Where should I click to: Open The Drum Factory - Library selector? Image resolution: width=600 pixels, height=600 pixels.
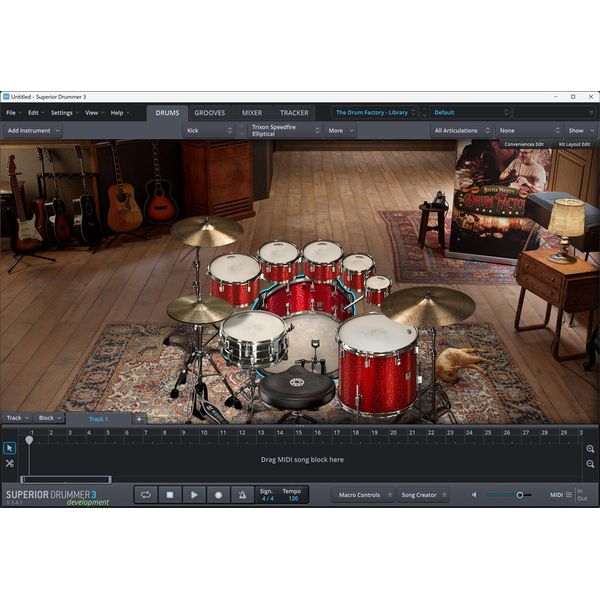[x=374, y=112]
